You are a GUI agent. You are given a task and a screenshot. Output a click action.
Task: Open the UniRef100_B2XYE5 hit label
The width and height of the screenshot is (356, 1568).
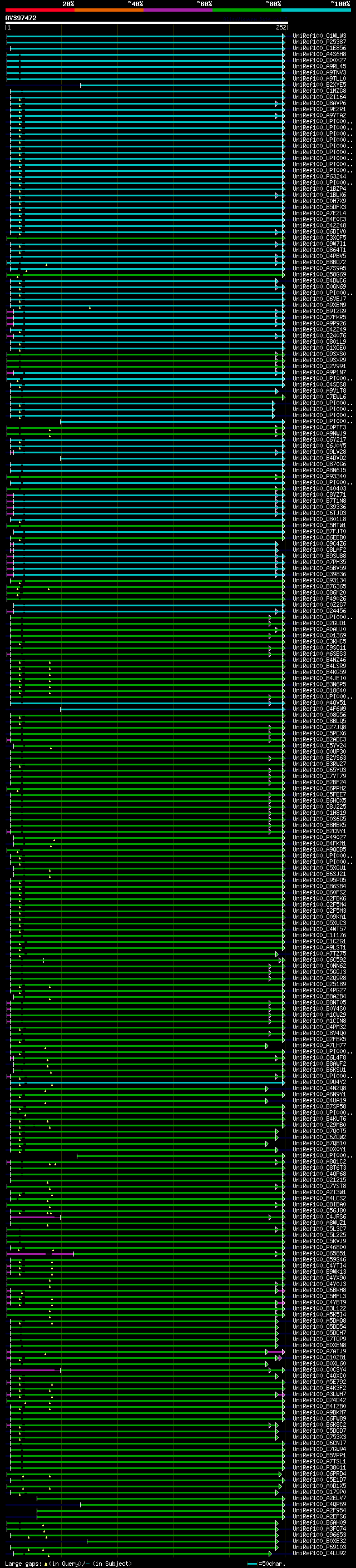319,85
